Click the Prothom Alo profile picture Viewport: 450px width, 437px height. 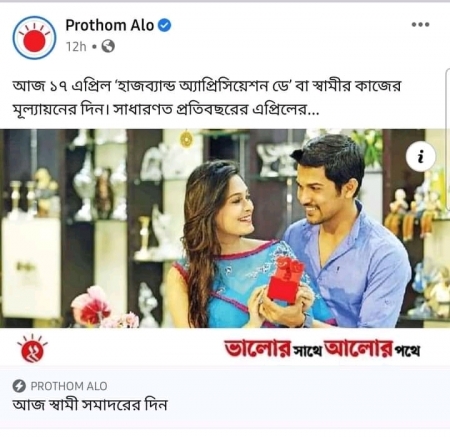click(x=34, y=38)
